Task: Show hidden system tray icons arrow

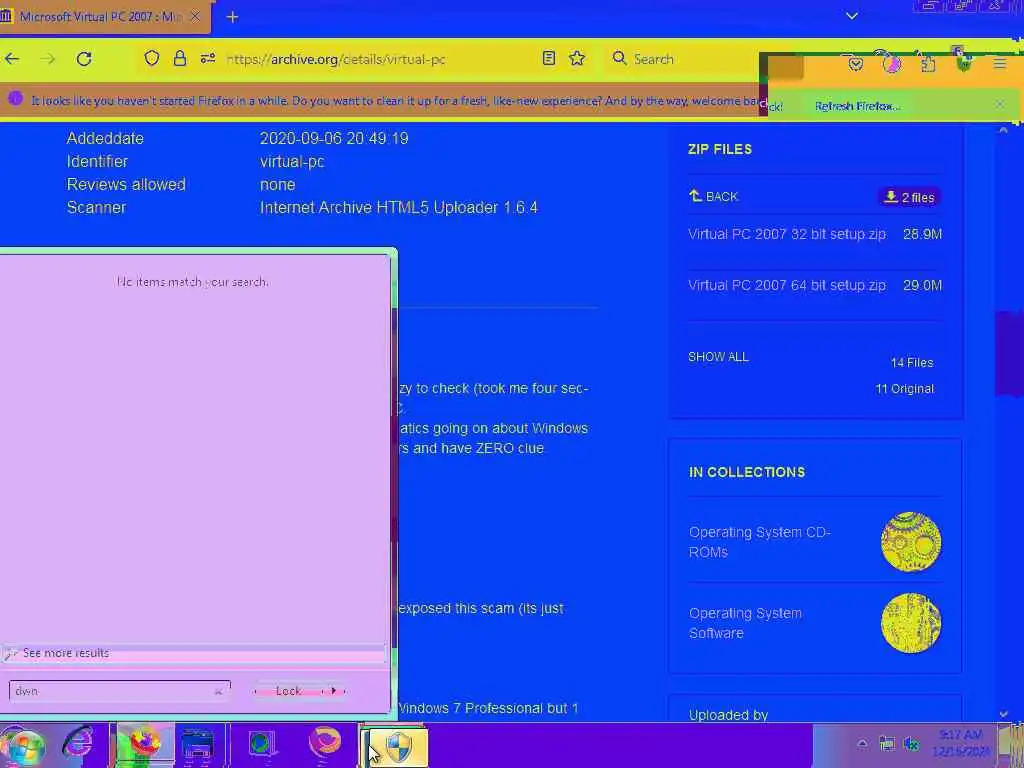Action: (862, 744)
